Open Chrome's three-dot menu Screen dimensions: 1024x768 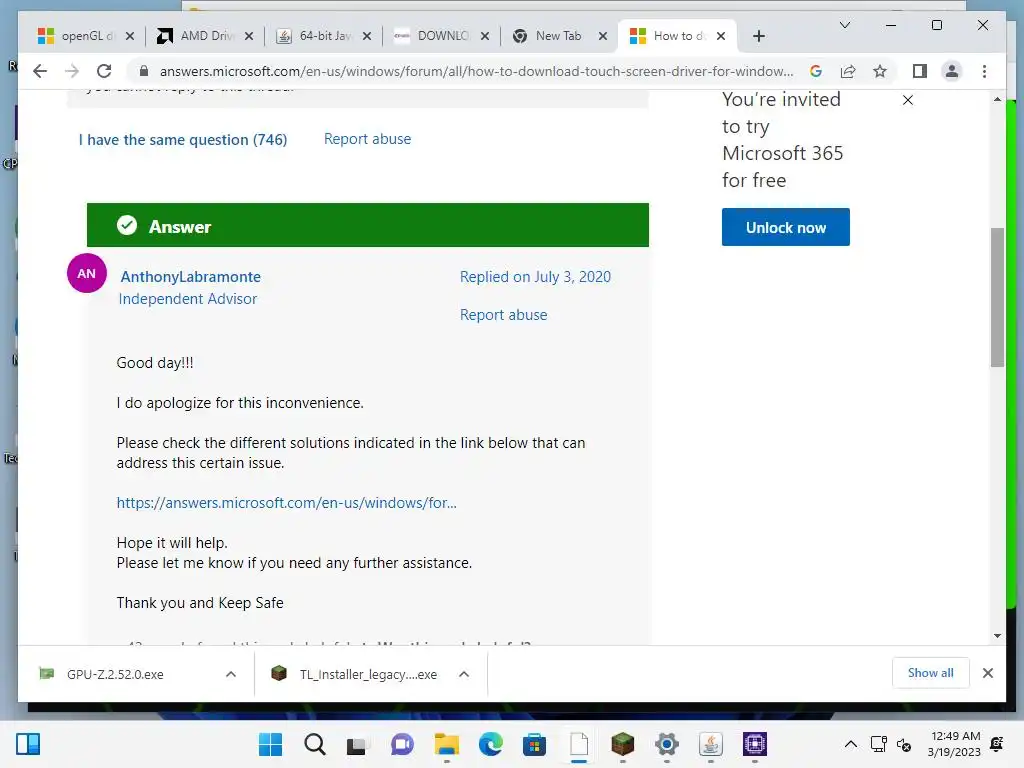(984, 71)
